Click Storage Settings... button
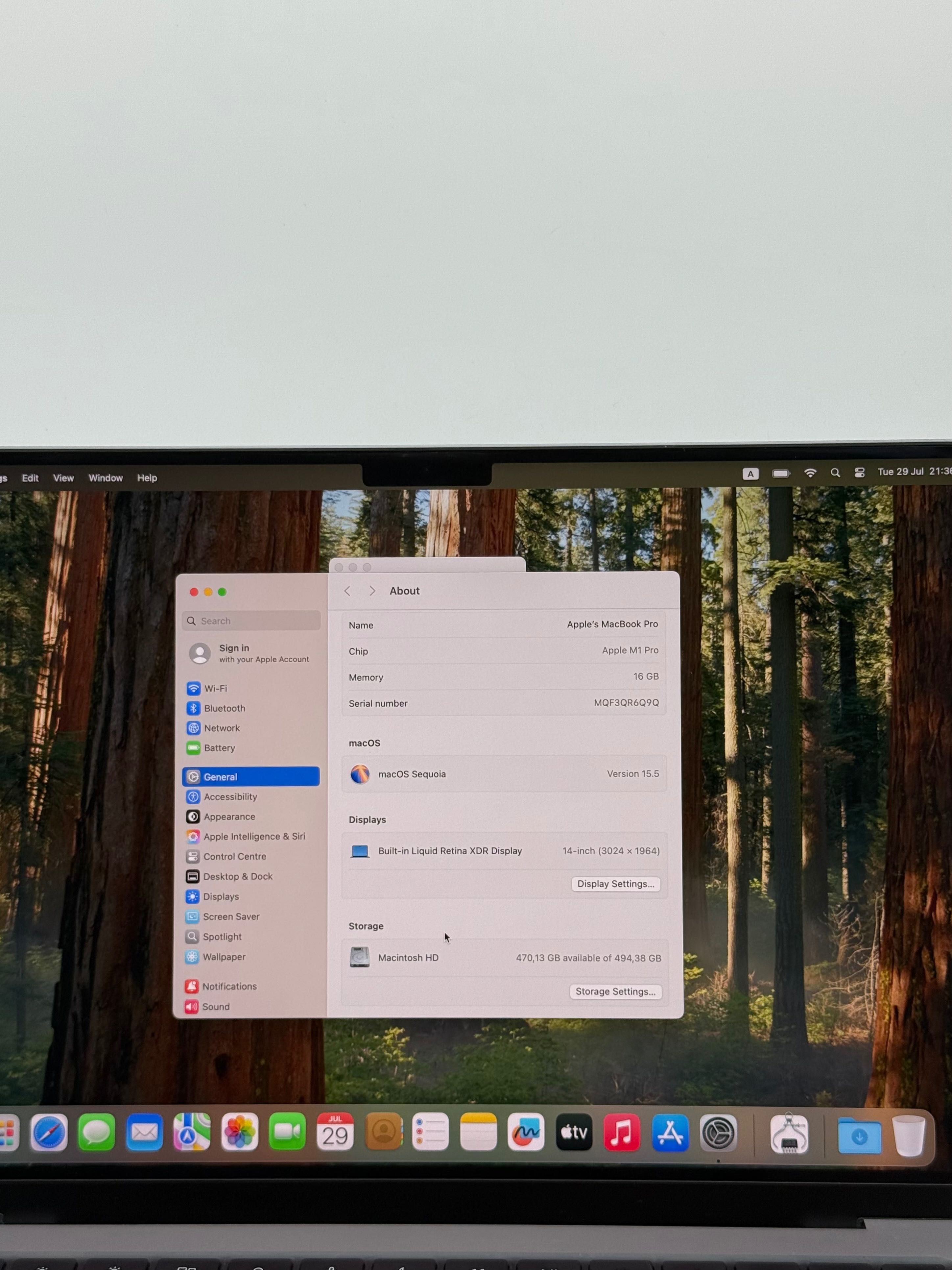 coord(615,991)
